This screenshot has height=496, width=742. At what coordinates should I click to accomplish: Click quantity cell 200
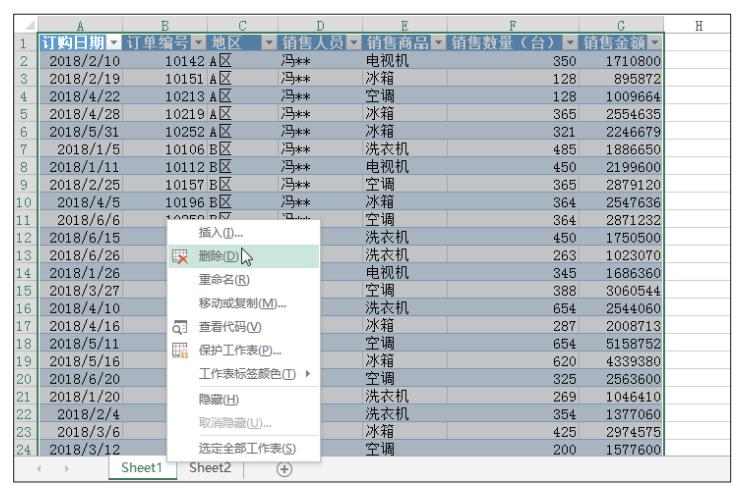[513, 449]
